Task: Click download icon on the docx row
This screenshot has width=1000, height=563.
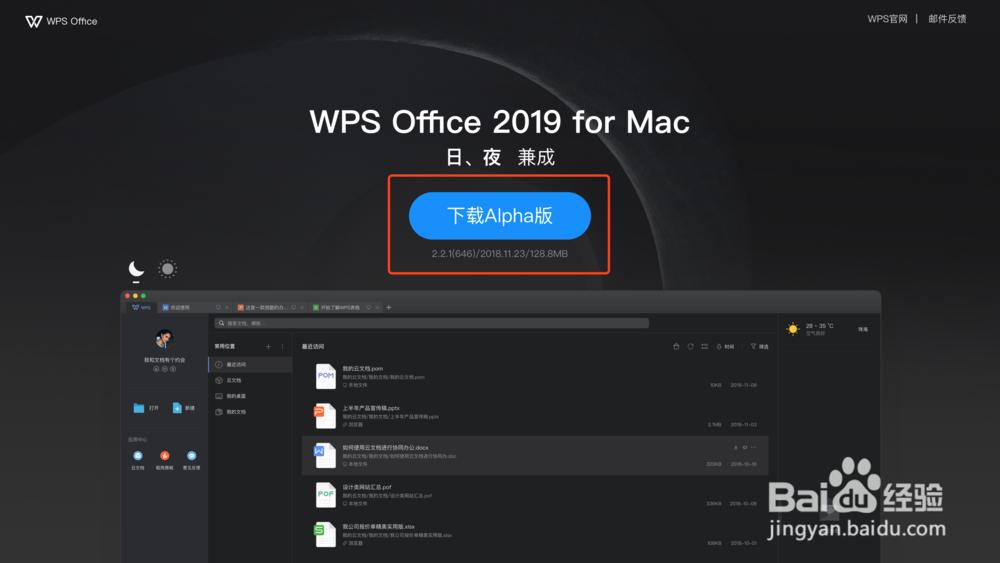Action: point(735,448)
